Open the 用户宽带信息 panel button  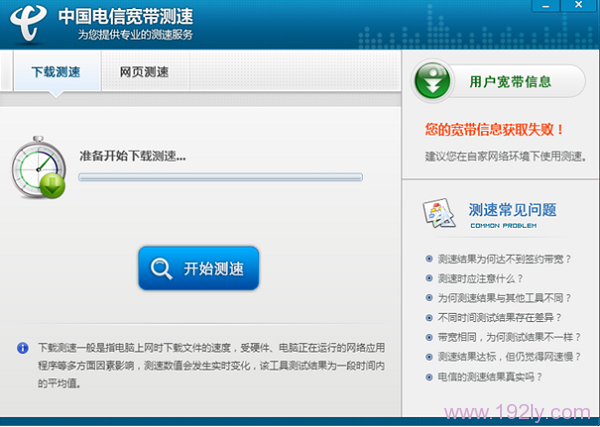tap(498, 81)
